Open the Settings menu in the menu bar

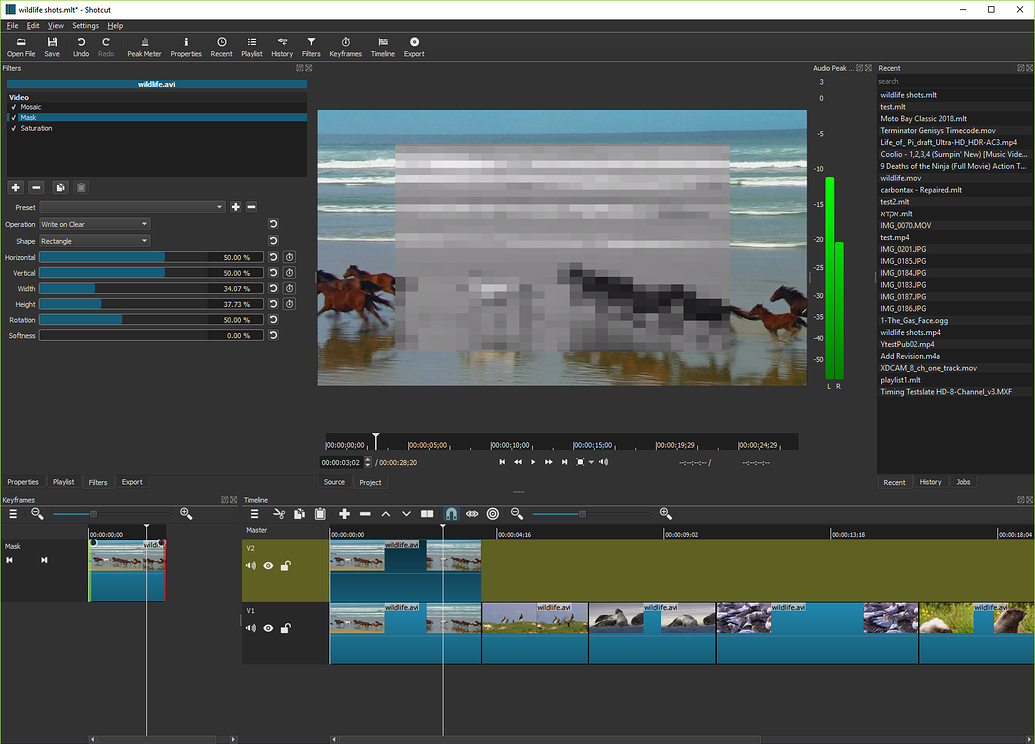pyautogui.click(x=85, y=26)
